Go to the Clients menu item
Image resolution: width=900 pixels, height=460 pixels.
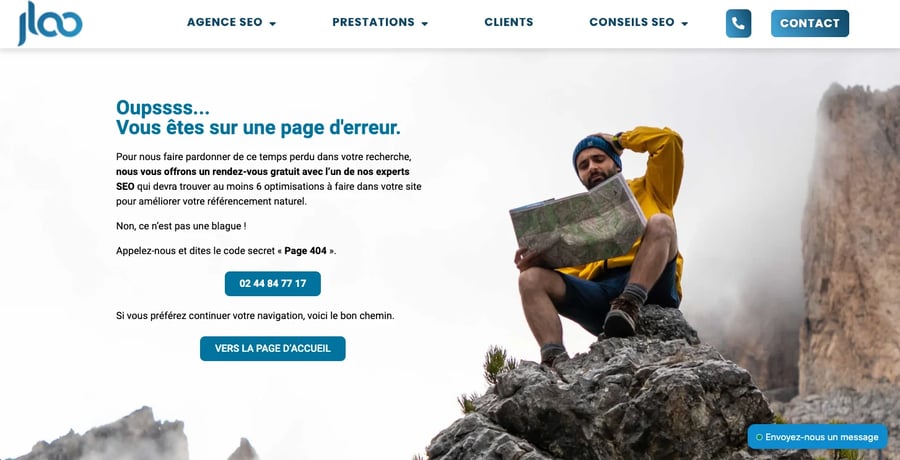click(x=509, y=22)
